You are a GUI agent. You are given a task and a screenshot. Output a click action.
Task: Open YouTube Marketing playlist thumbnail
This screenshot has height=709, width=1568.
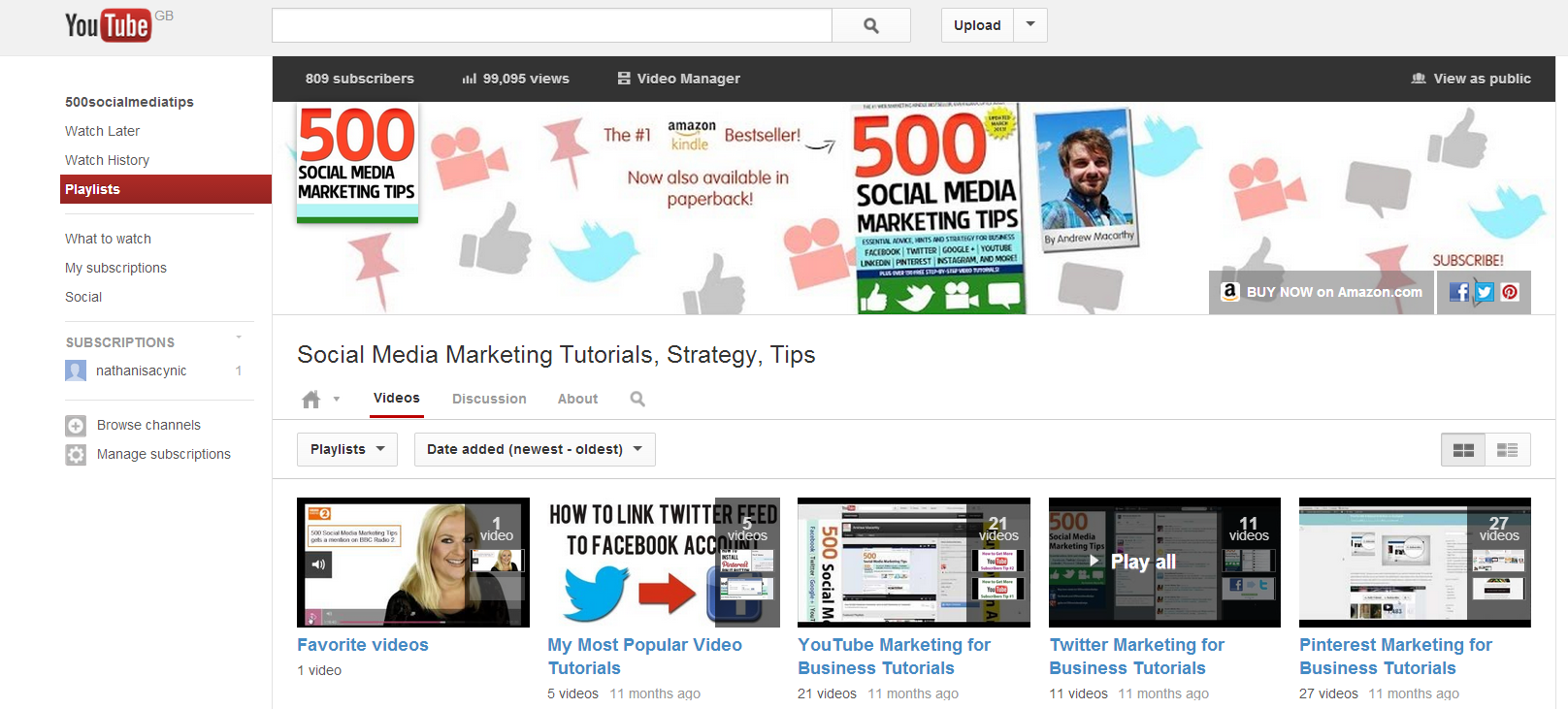914,563
